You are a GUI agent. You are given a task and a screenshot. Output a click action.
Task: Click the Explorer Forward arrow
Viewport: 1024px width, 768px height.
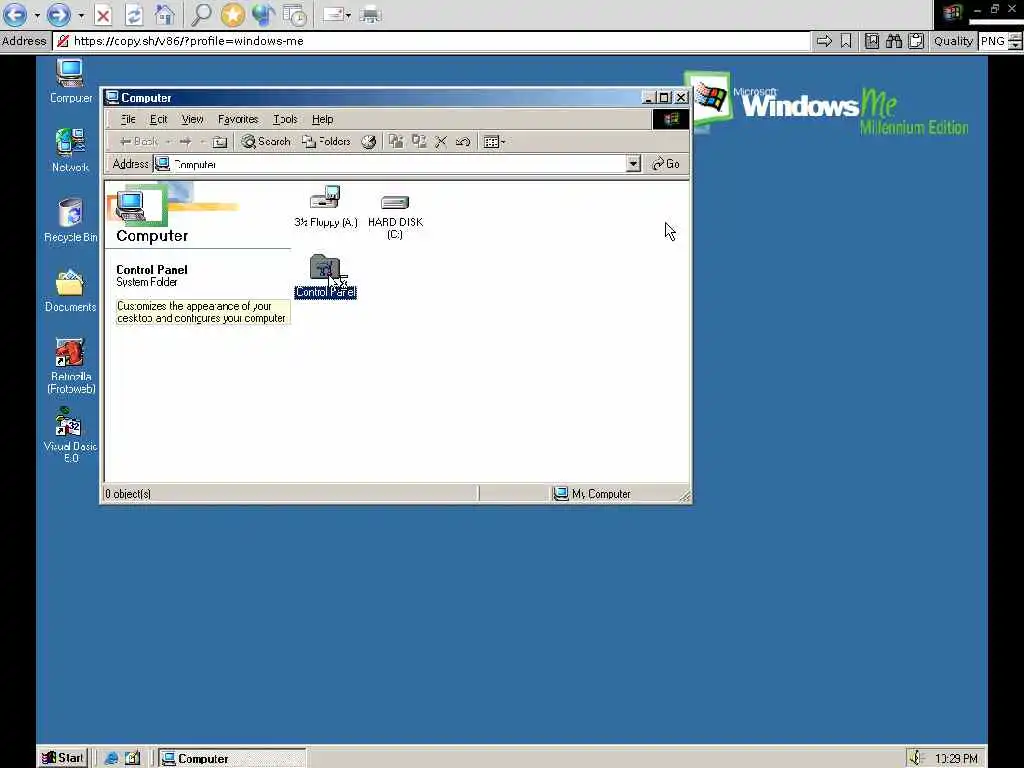tap(185, 142)
